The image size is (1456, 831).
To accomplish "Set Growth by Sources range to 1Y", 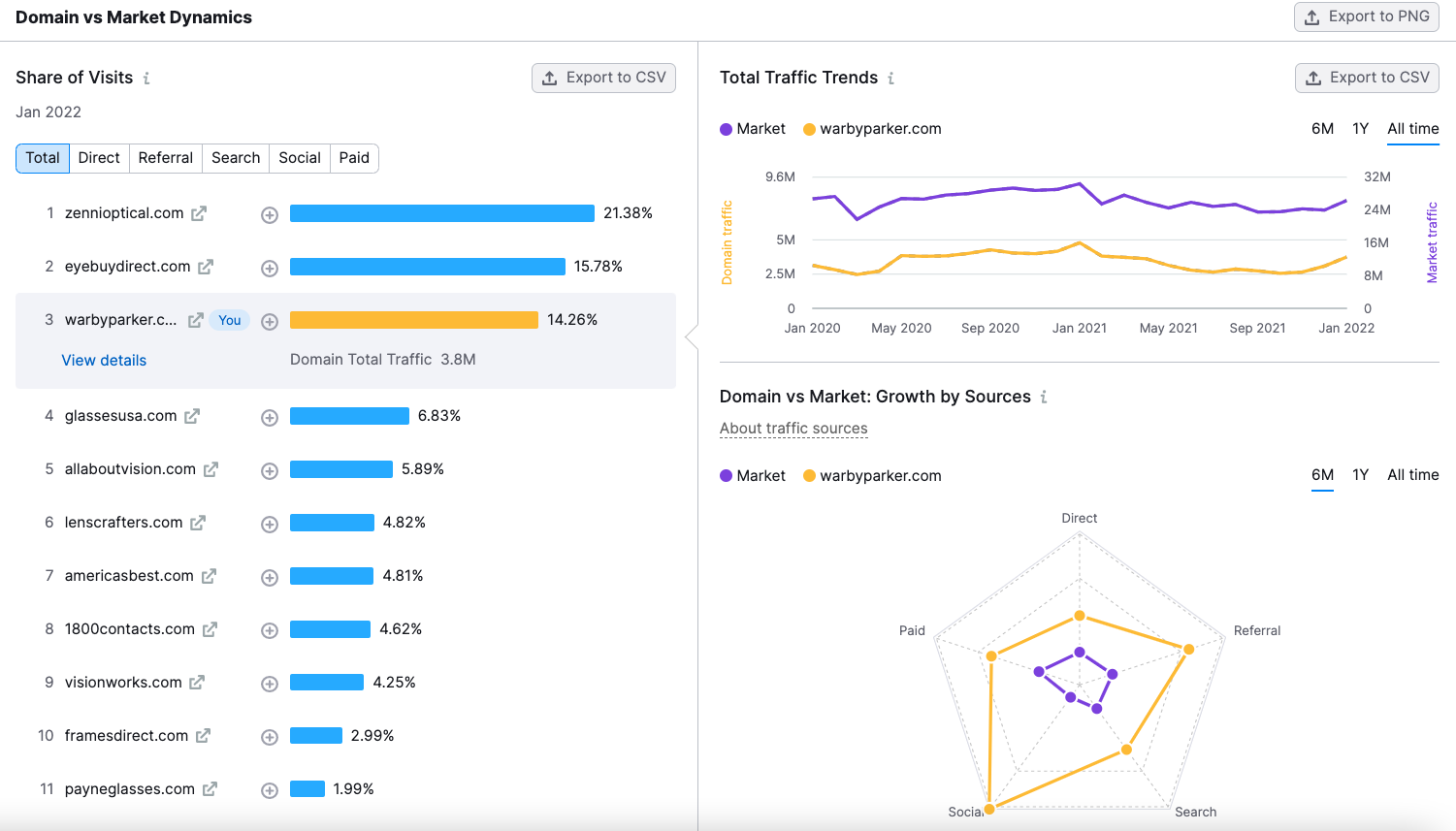I will pos(1360,475).
